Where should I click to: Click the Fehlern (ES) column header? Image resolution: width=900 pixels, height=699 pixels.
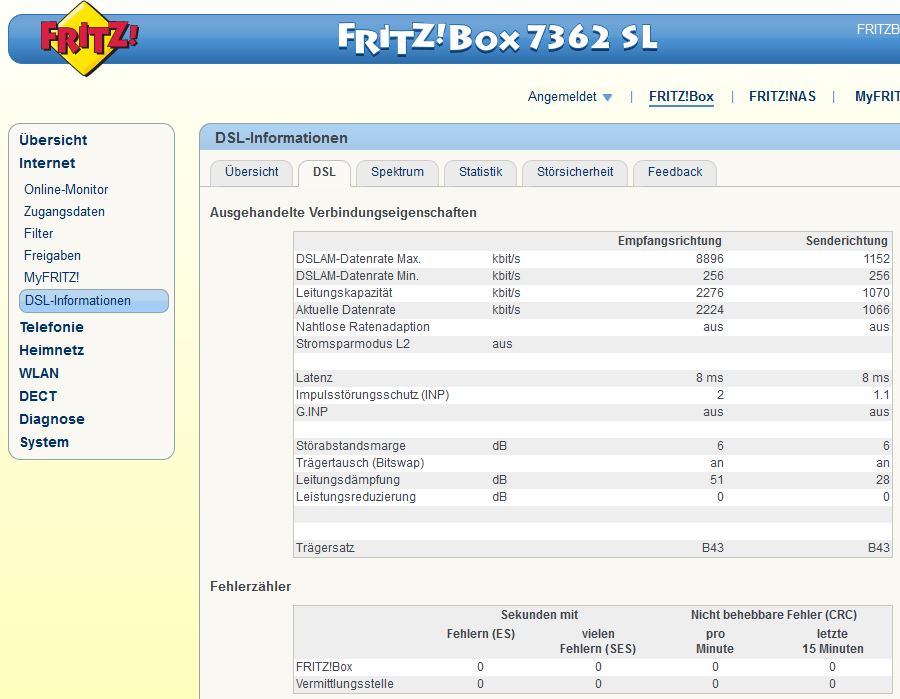pos(480,634)
